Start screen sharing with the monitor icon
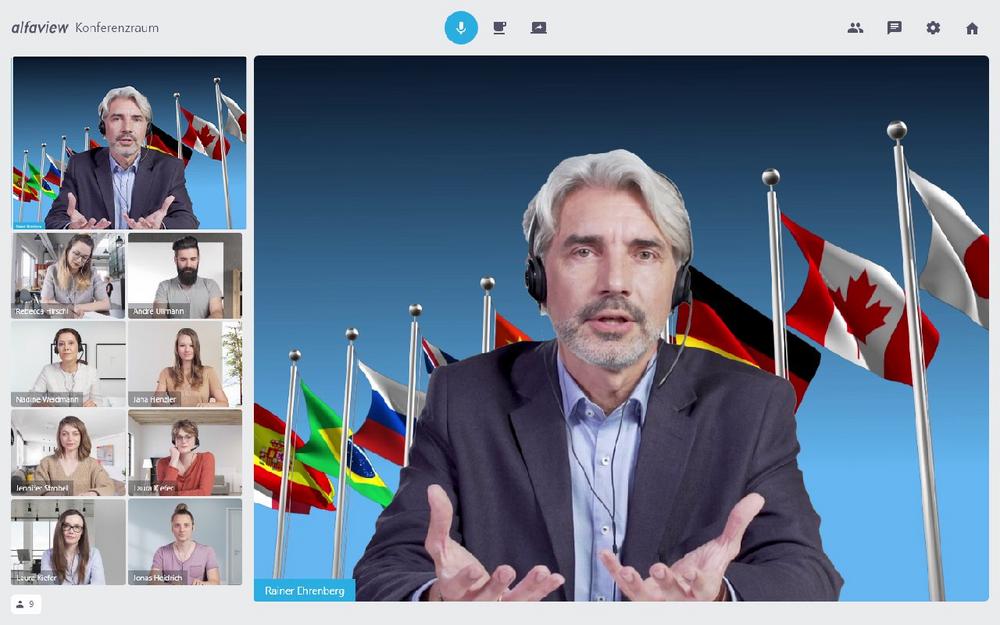The height and width of the screenshot is (625, 1000). (x=538, y=28)
